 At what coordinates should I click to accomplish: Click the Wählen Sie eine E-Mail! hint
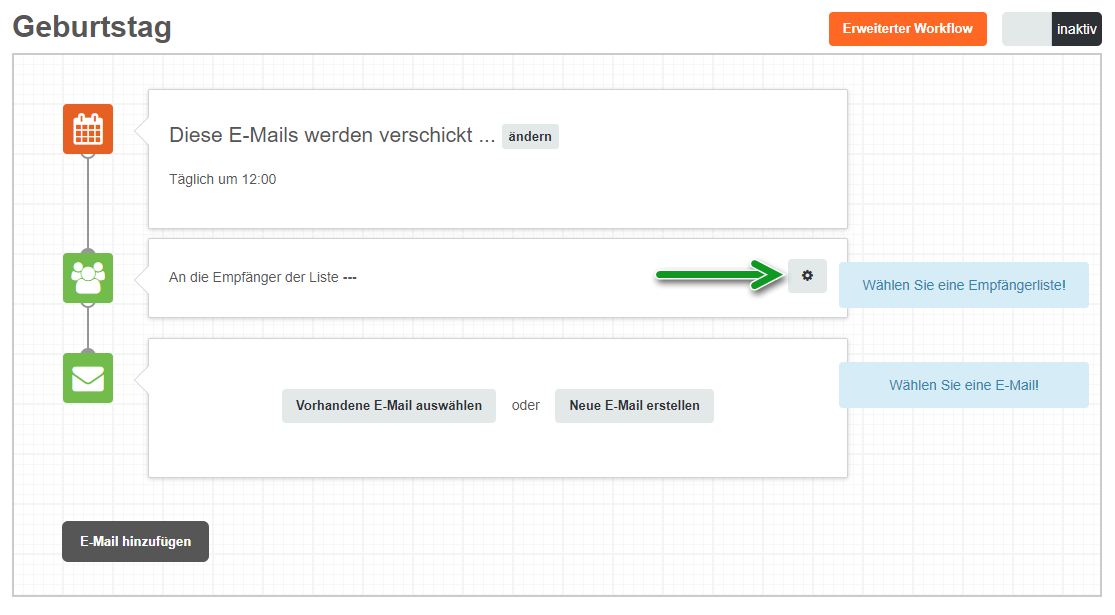(964, 385)
